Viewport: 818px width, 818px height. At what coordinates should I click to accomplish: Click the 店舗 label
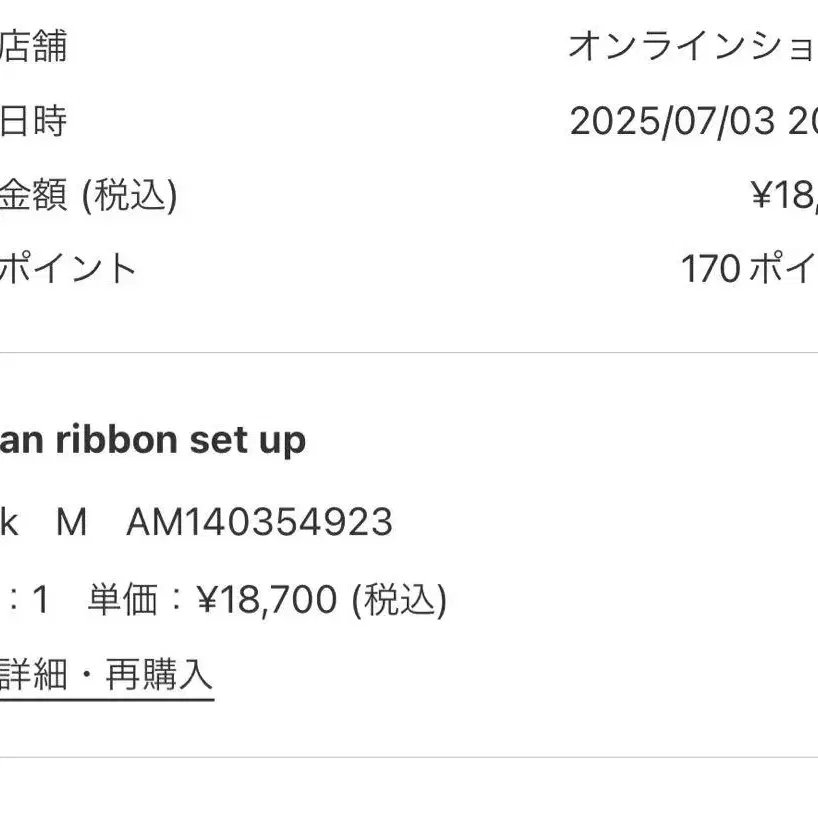click(33, 46)
